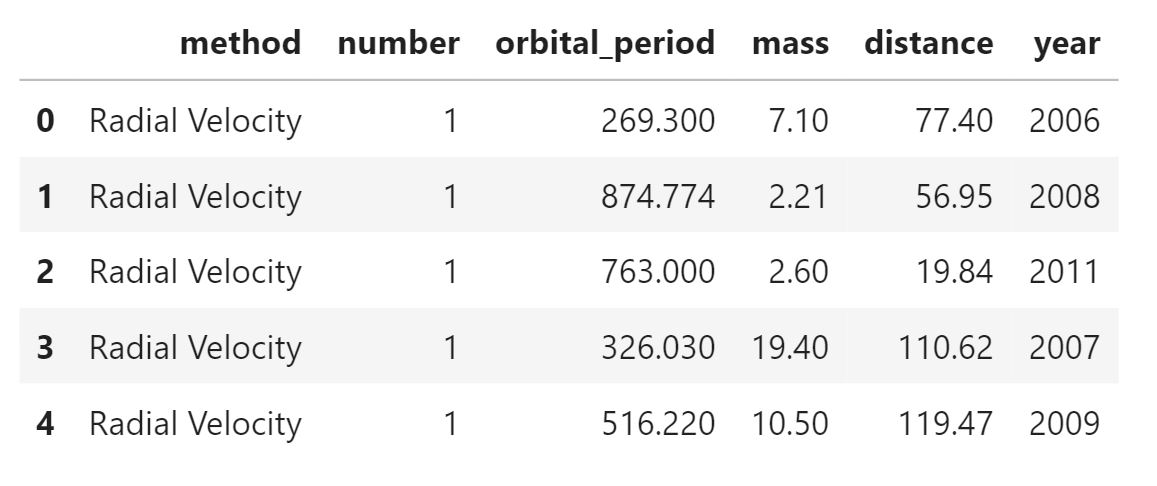Click the distance column header
The width and height of the screenshot is (1157, 486).
(x=928, y=43)
